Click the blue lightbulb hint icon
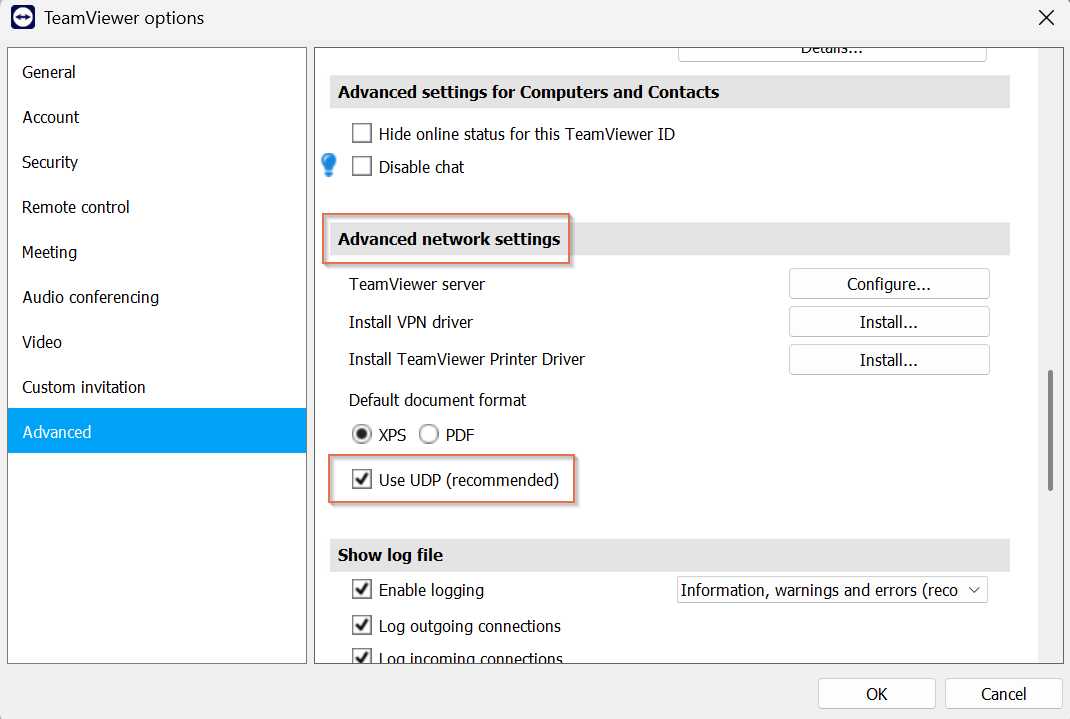1070x719 pixels. (x=329, y=165)
